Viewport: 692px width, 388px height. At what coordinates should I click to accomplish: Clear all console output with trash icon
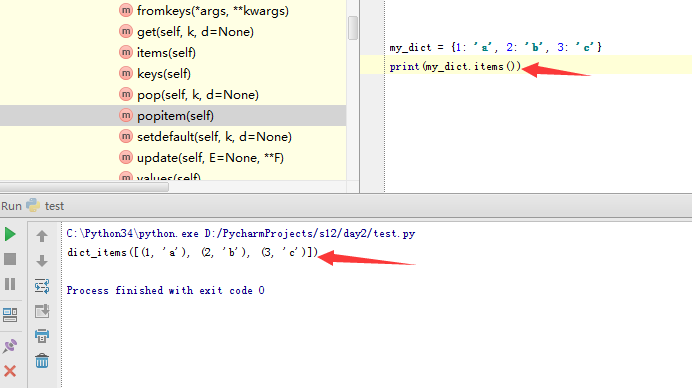[x=42, y=361]
